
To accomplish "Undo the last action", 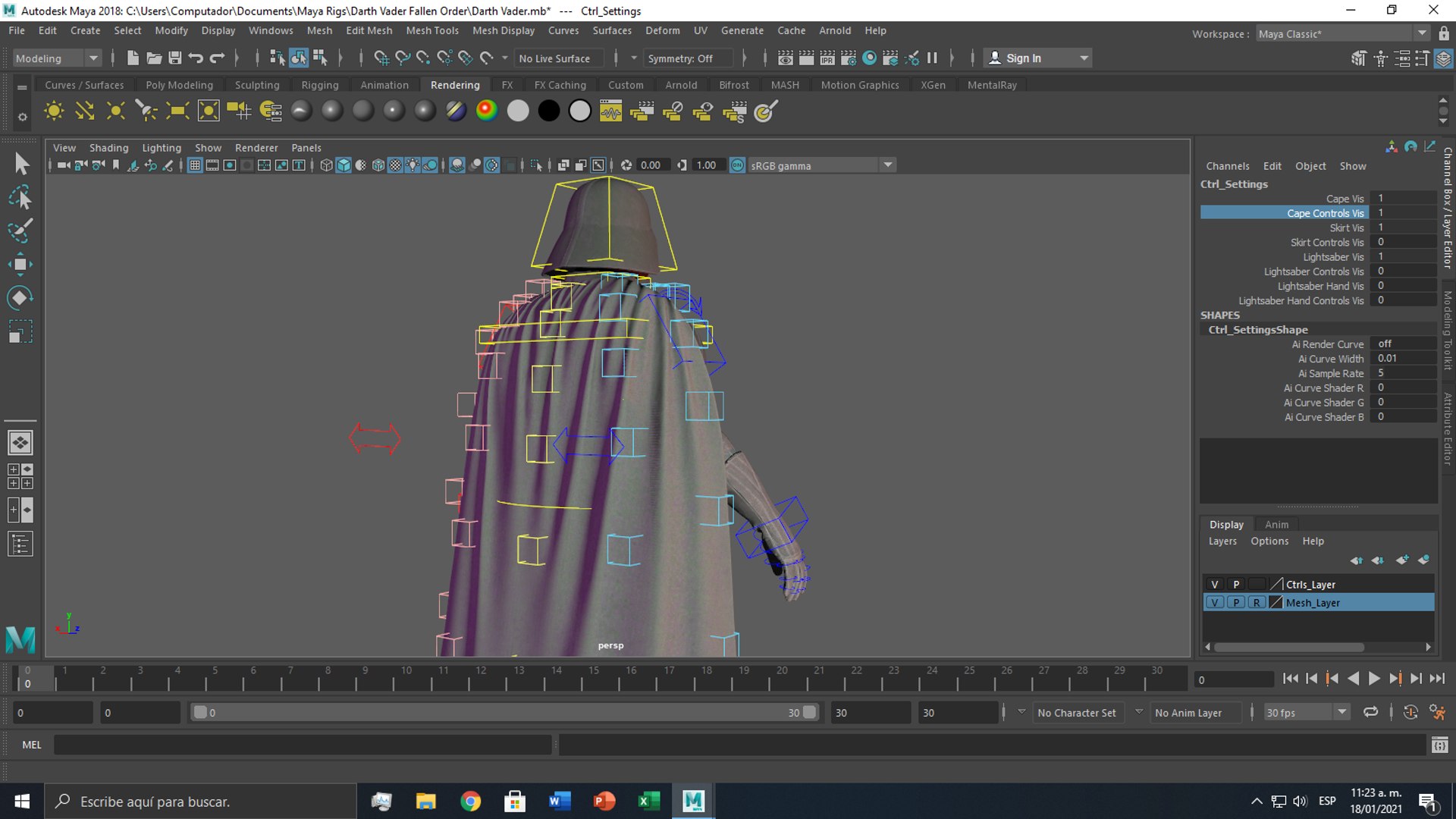I will pos(196,58).
